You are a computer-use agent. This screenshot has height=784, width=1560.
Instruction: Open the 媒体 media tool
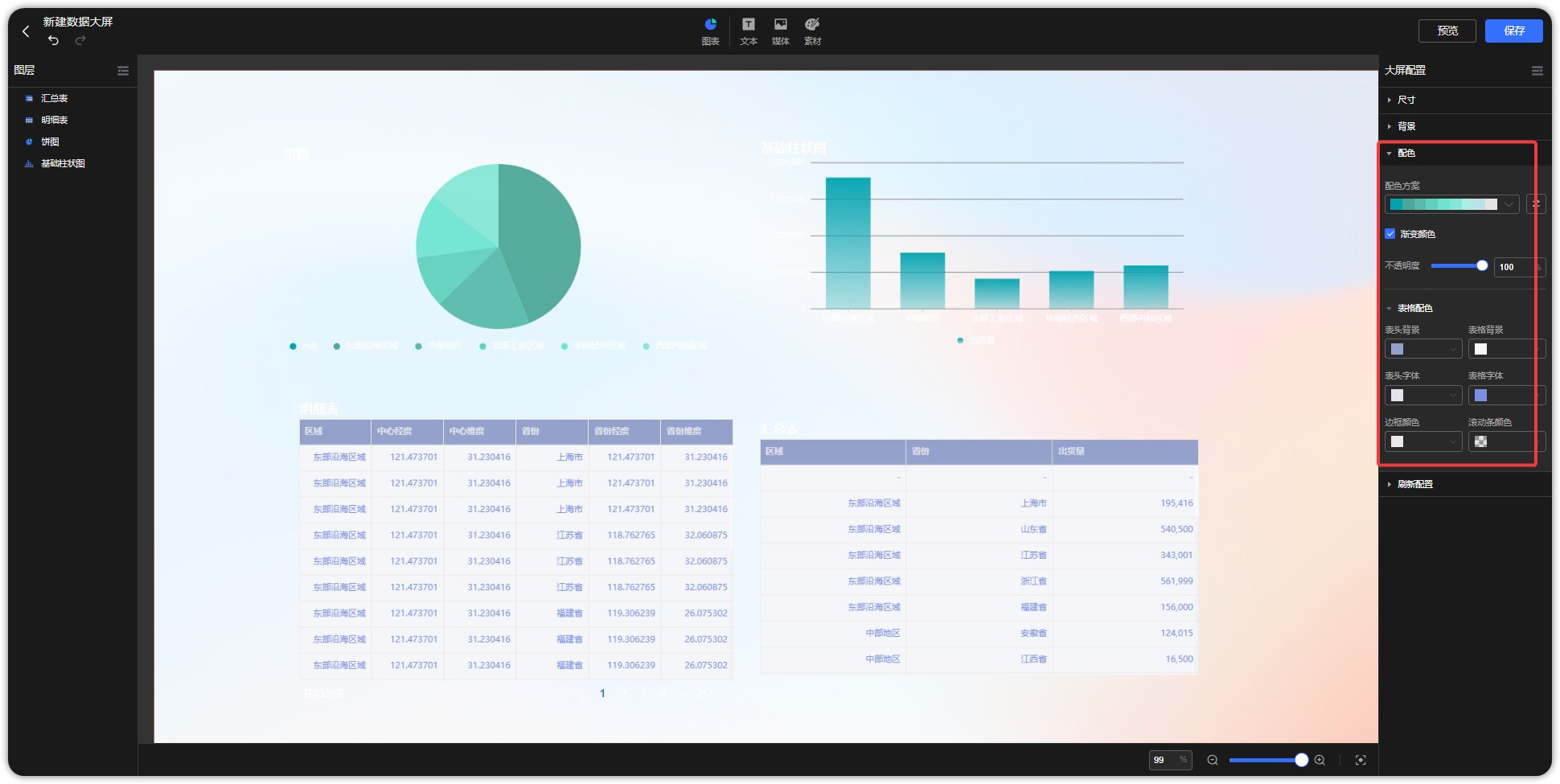coord(781,31)
